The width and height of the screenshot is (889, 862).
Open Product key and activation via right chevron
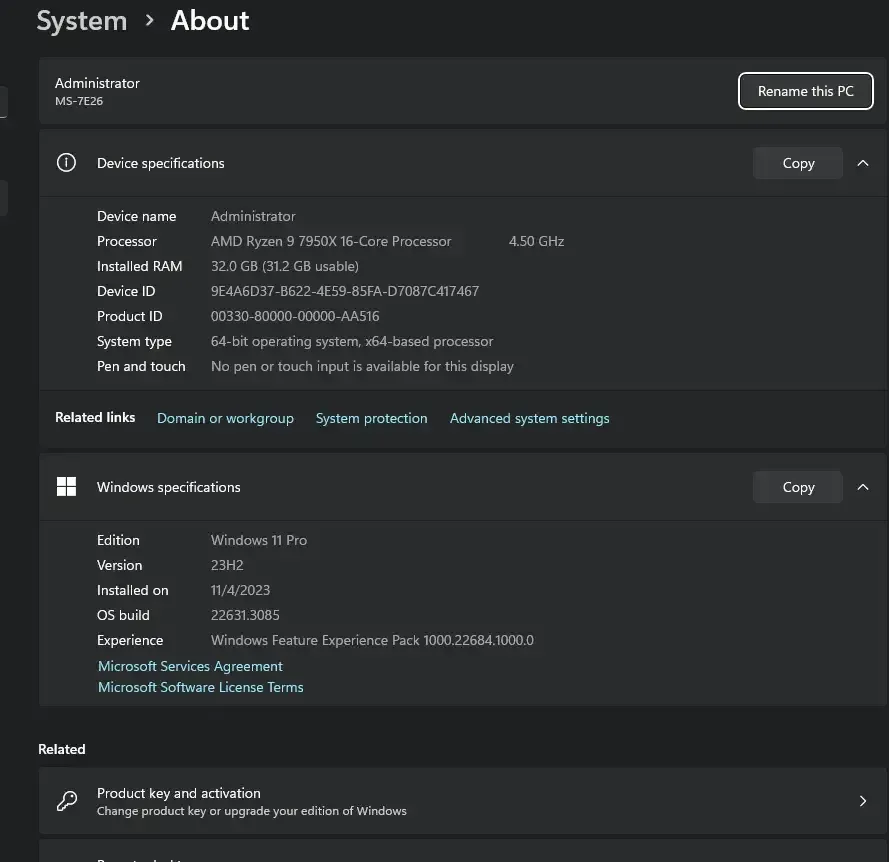coord(862,801)
